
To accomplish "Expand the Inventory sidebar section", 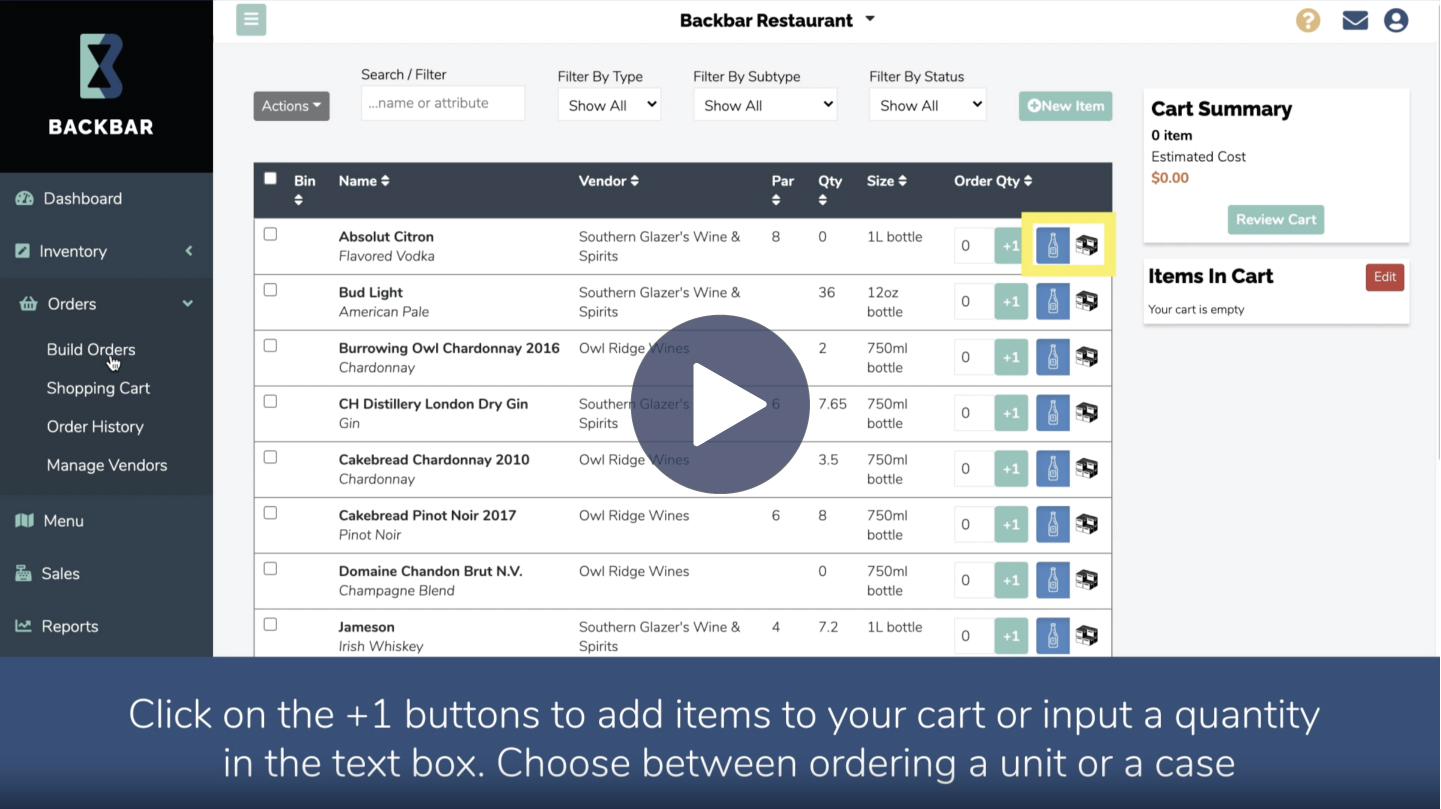I will [x=106, y=251].
